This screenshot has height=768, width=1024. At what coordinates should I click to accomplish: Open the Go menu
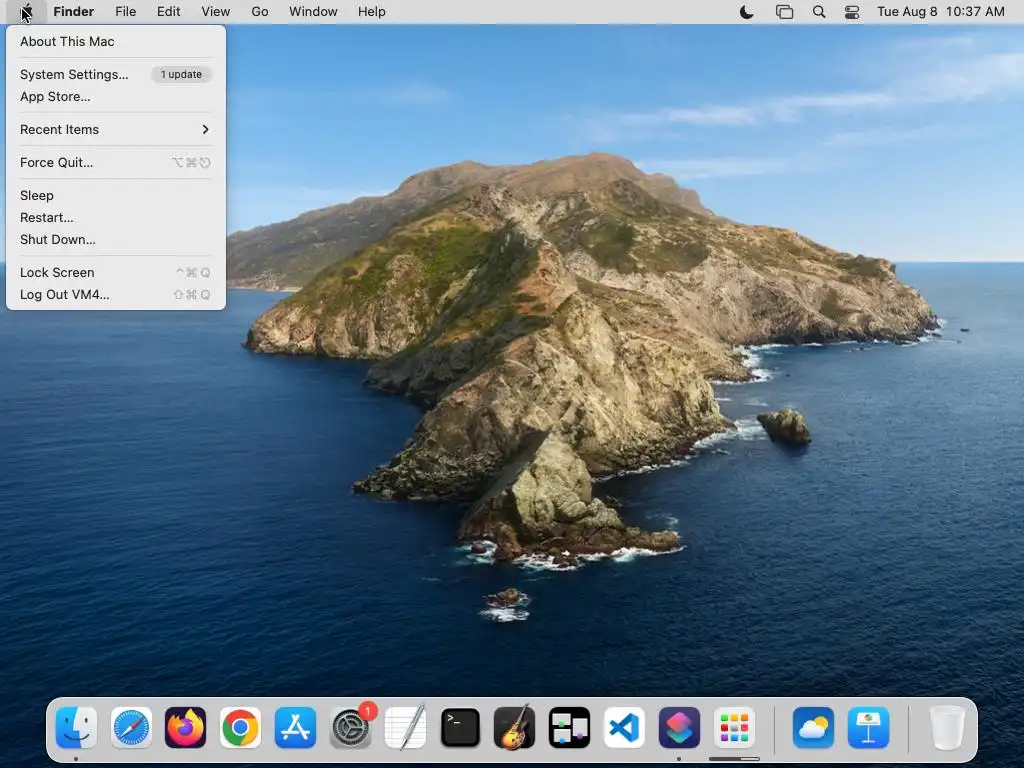tap(260, 12)
